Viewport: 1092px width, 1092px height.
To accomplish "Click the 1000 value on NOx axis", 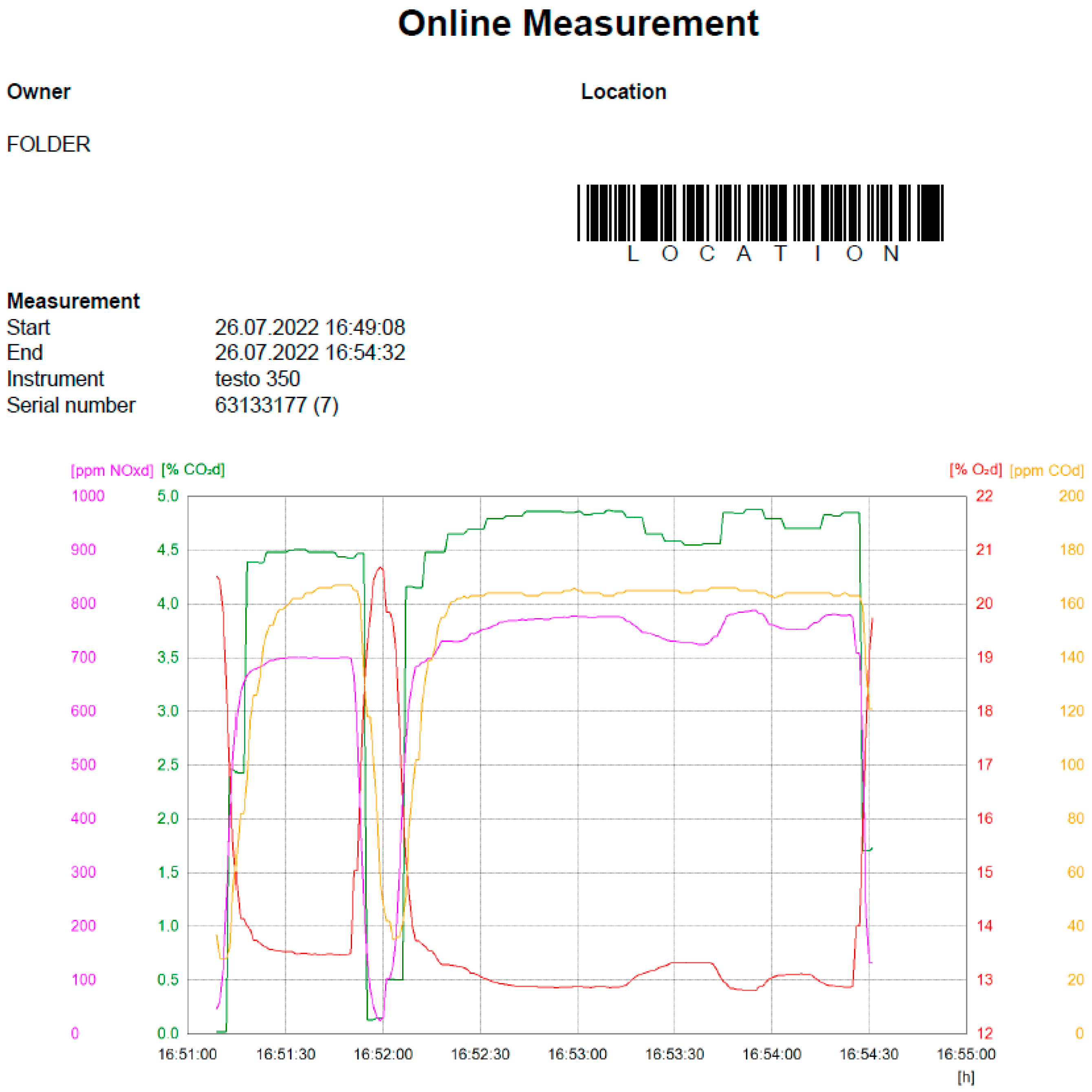I will [x=88, y=496].
